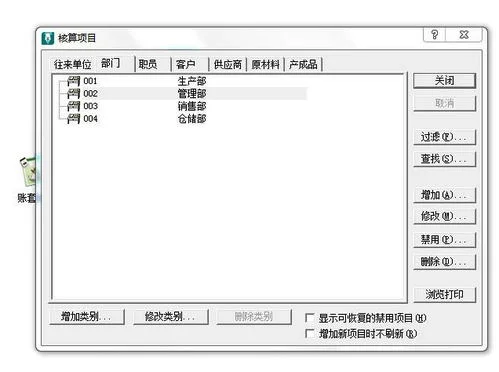Toggle 增加新项目时不刷新 checkbox
The width and height of the screenshot is (499, 372).
tap(310, 333)
